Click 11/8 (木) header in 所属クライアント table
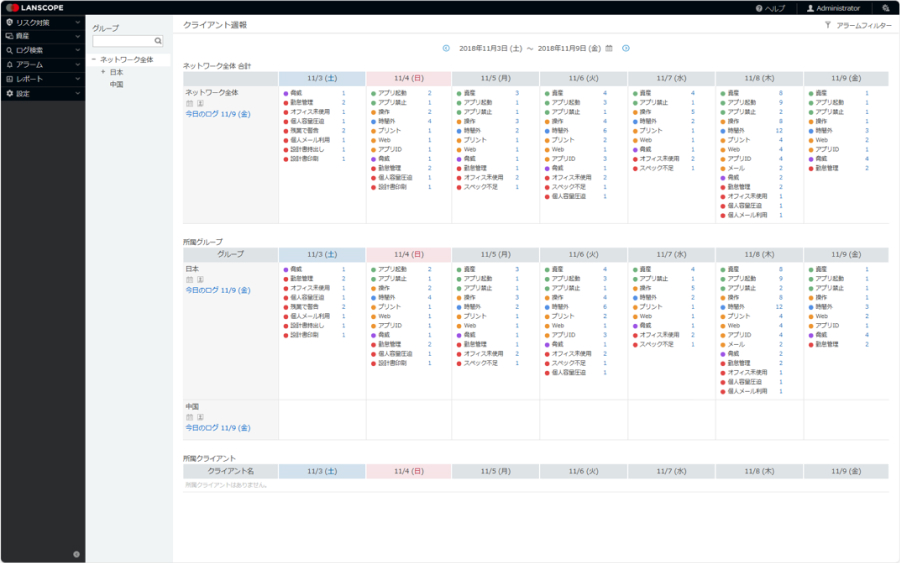Viewport: 900px width, 563px height. coord(759,471)
